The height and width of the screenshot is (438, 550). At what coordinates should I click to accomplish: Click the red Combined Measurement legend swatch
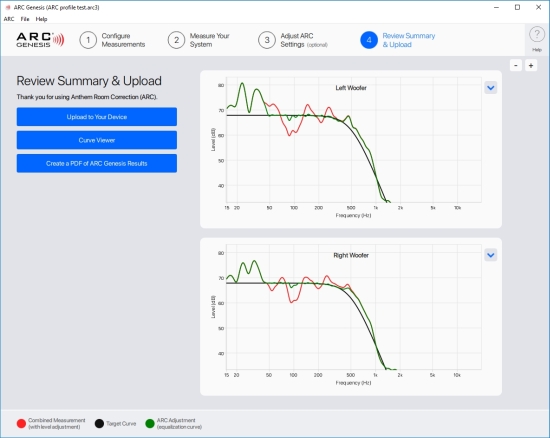21,423
